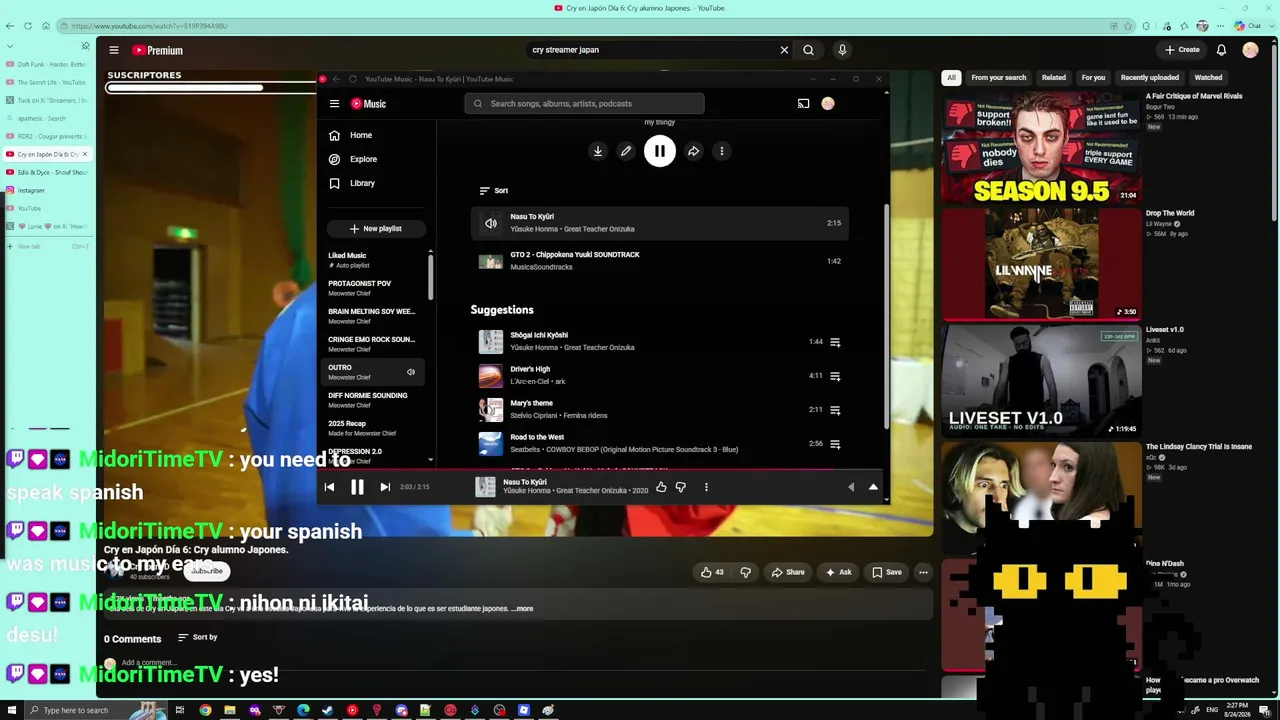Save the video to a playlist
1280x720 pixels.
pyautogui.click(x=886, y=572)
